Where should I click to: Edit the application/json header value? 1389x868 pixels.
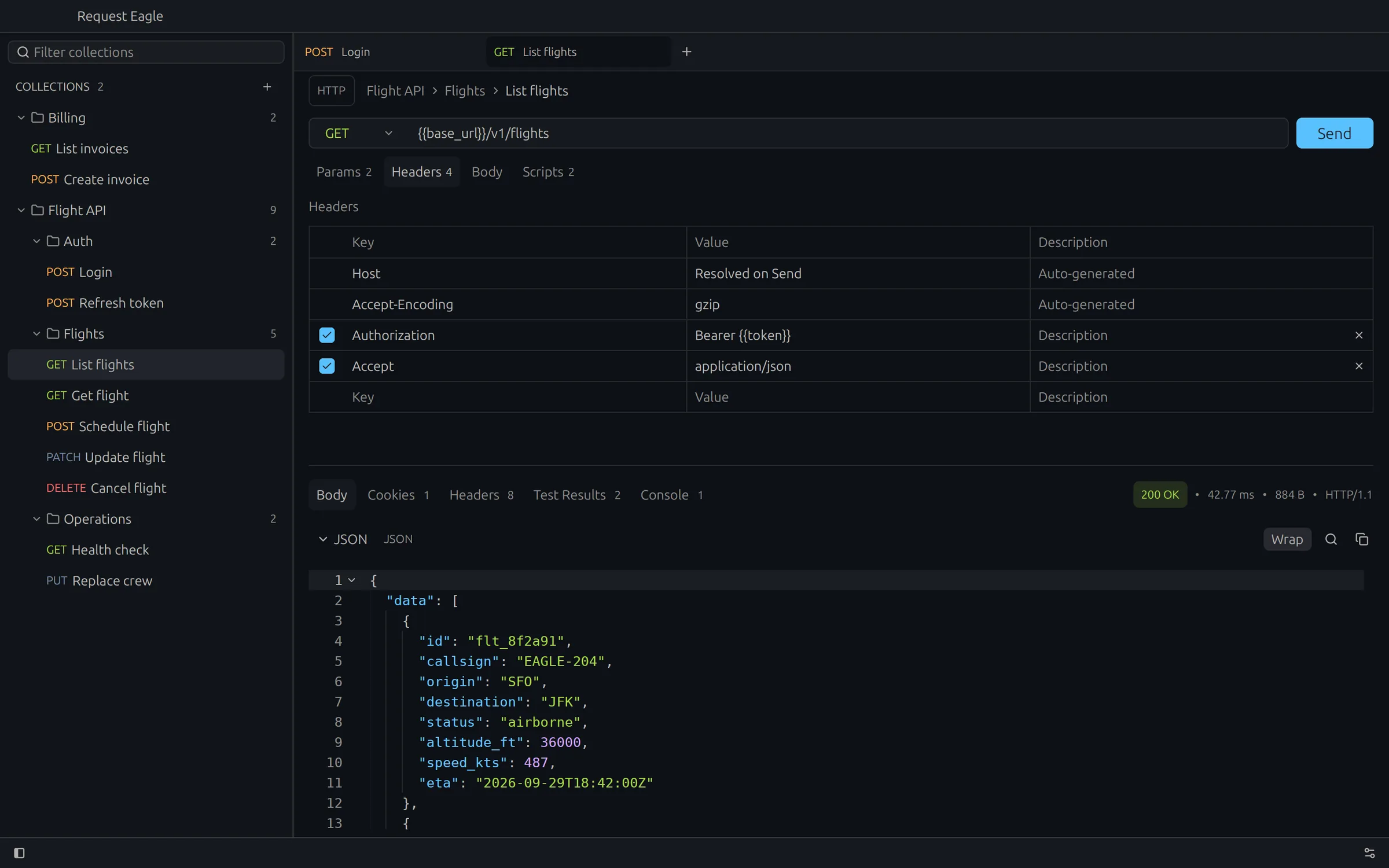point(858,366)
